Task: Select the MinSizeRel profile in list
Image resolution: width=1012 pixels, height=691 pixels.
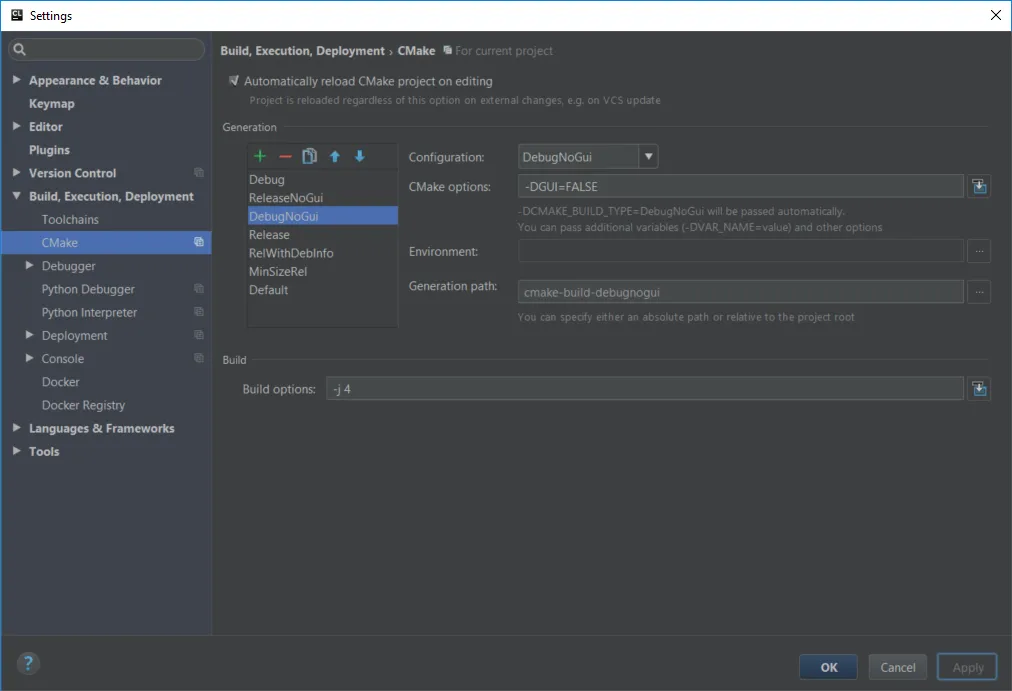Action: (322, 272)
